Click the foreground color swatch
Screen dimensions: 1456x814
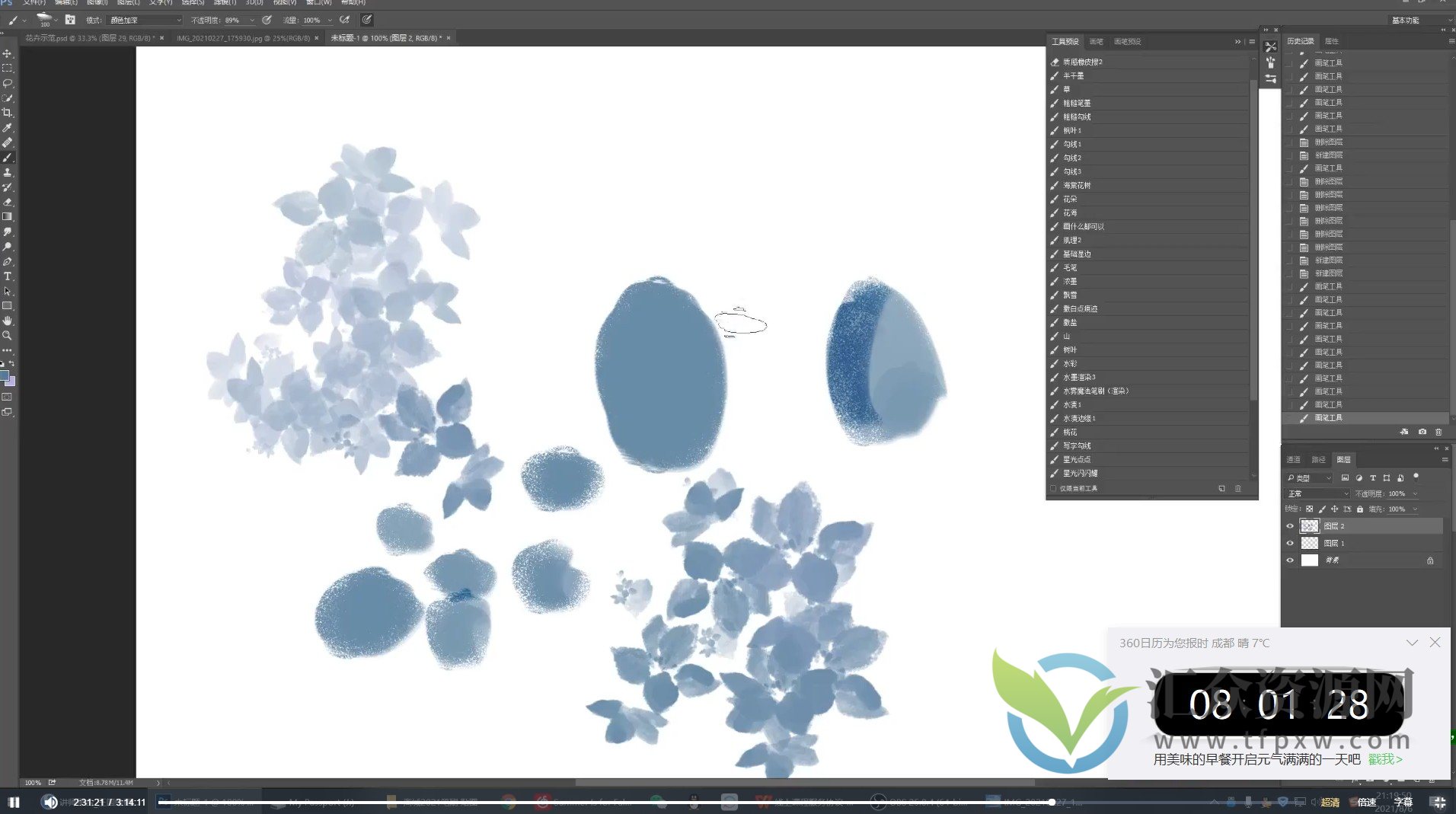point(4,375)
